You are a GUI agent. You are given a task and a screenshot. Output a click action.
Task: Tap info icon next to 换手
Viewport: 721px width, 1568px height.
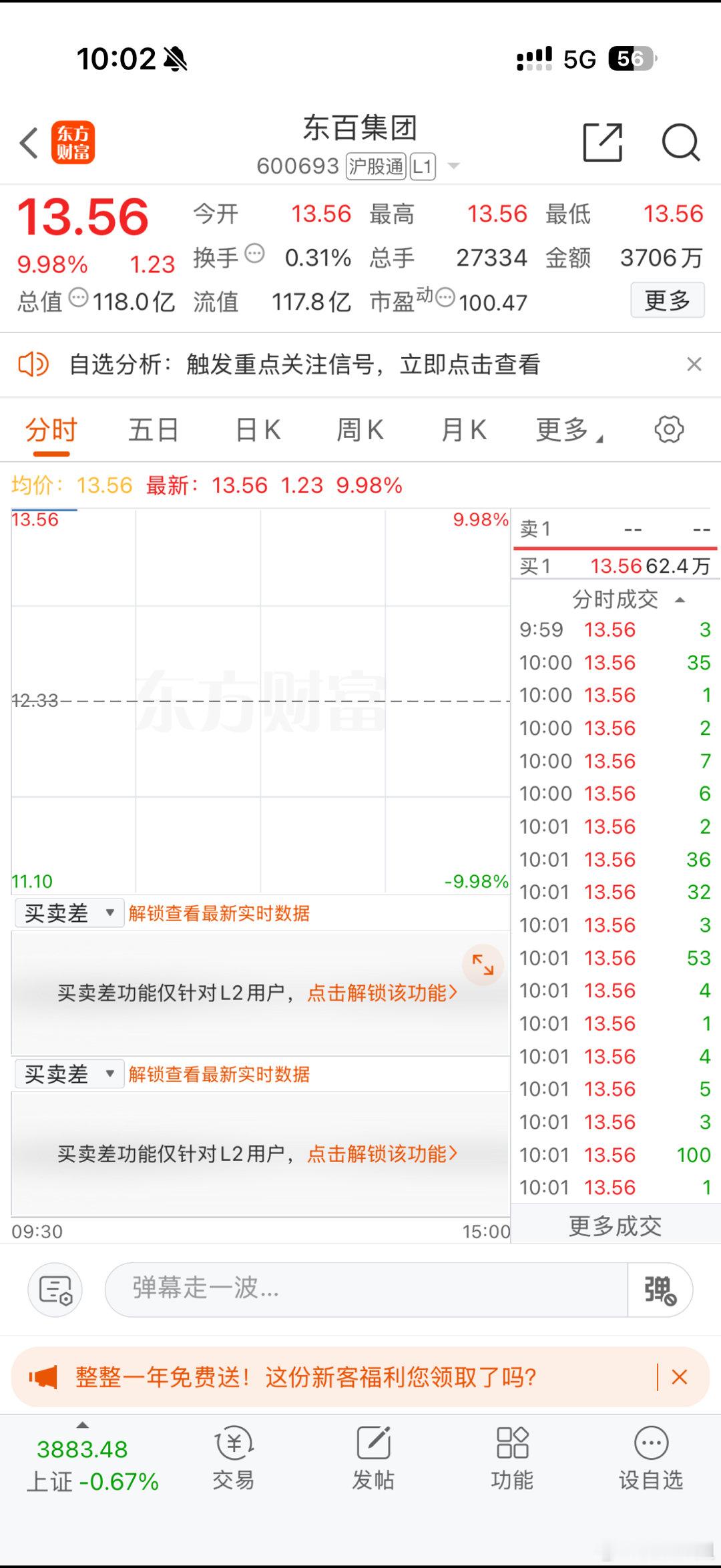point(254,254)
